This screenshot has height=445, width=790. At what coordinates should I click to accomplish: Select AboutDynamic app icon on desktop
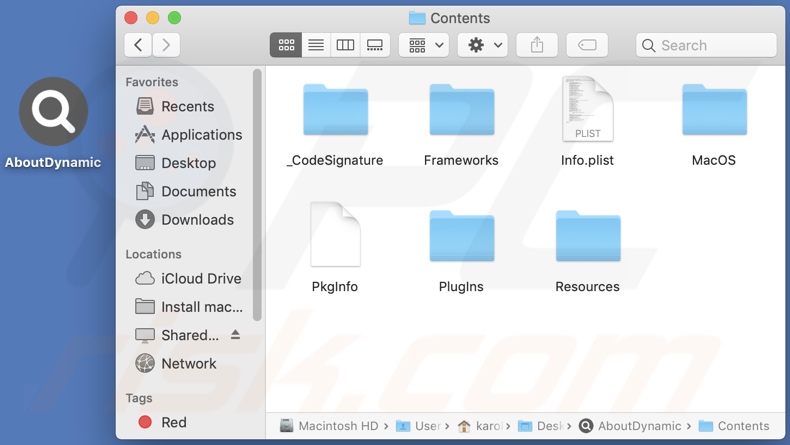click(x=53, y=111)
